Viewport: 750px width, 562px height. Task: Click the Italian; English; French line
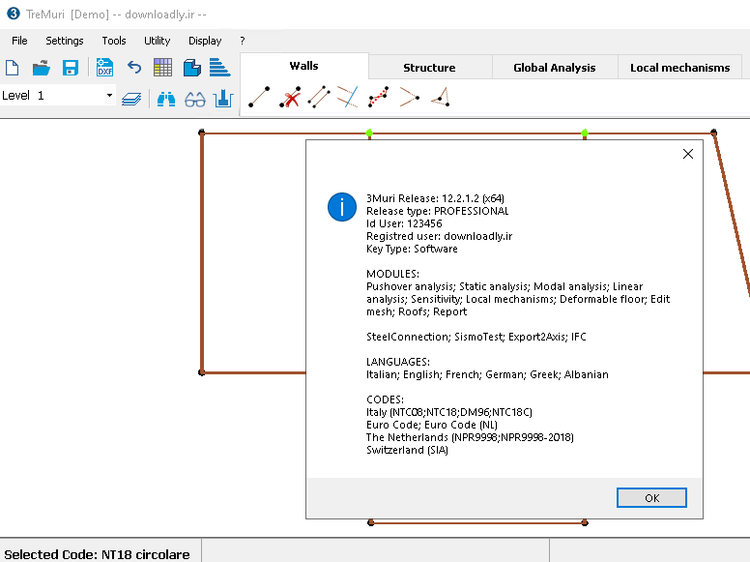tap(487, 375)
